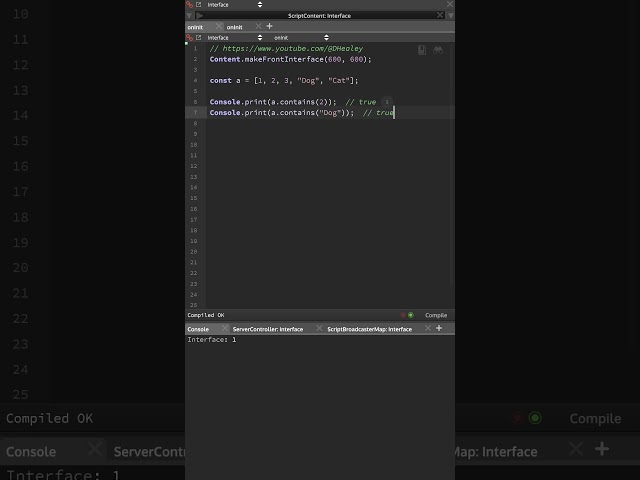The image size is (640, 480).
Task: Click the green status indicator near Compile
Action: tap(411, 315)
